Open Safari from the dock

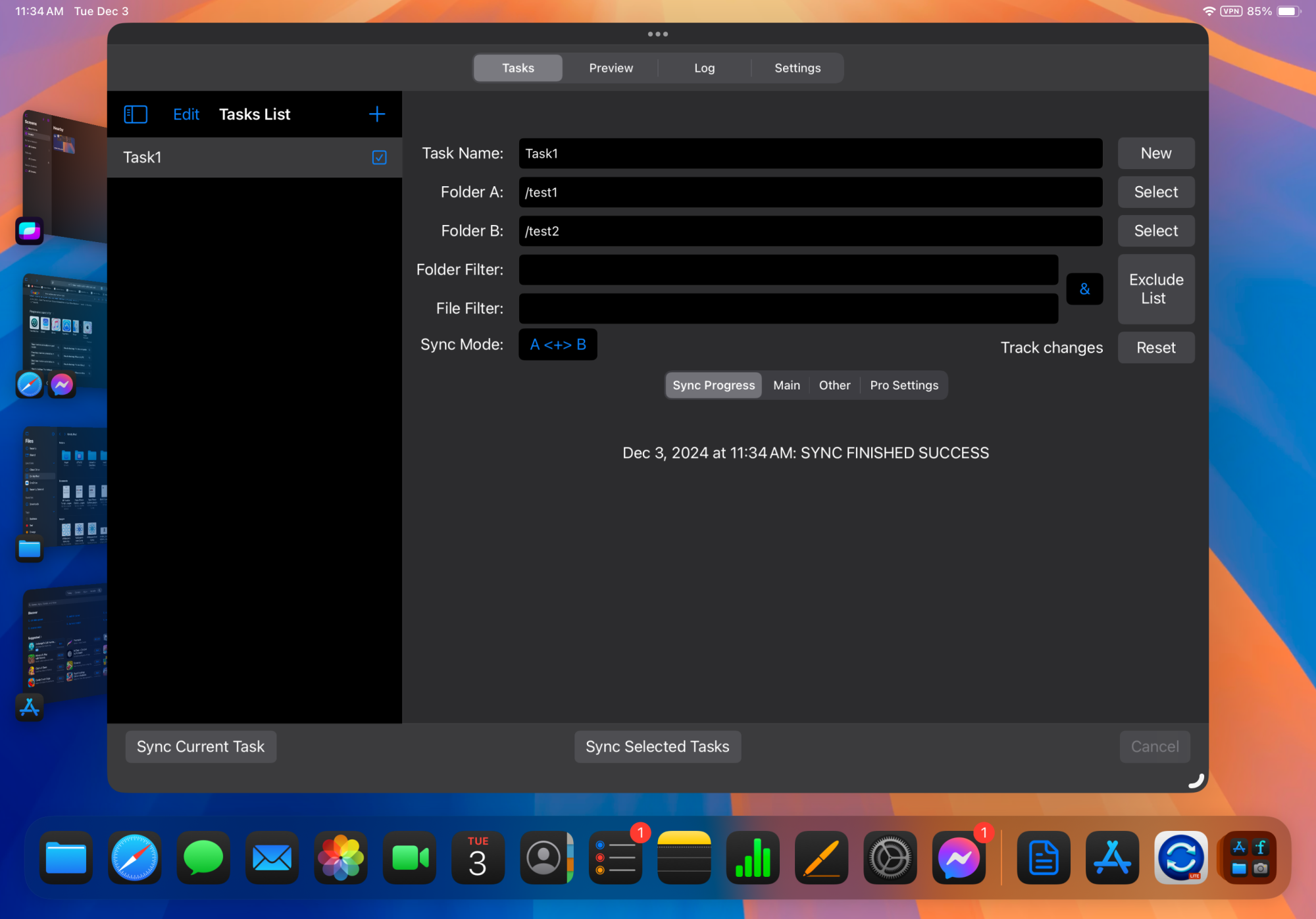coord(134,857)
